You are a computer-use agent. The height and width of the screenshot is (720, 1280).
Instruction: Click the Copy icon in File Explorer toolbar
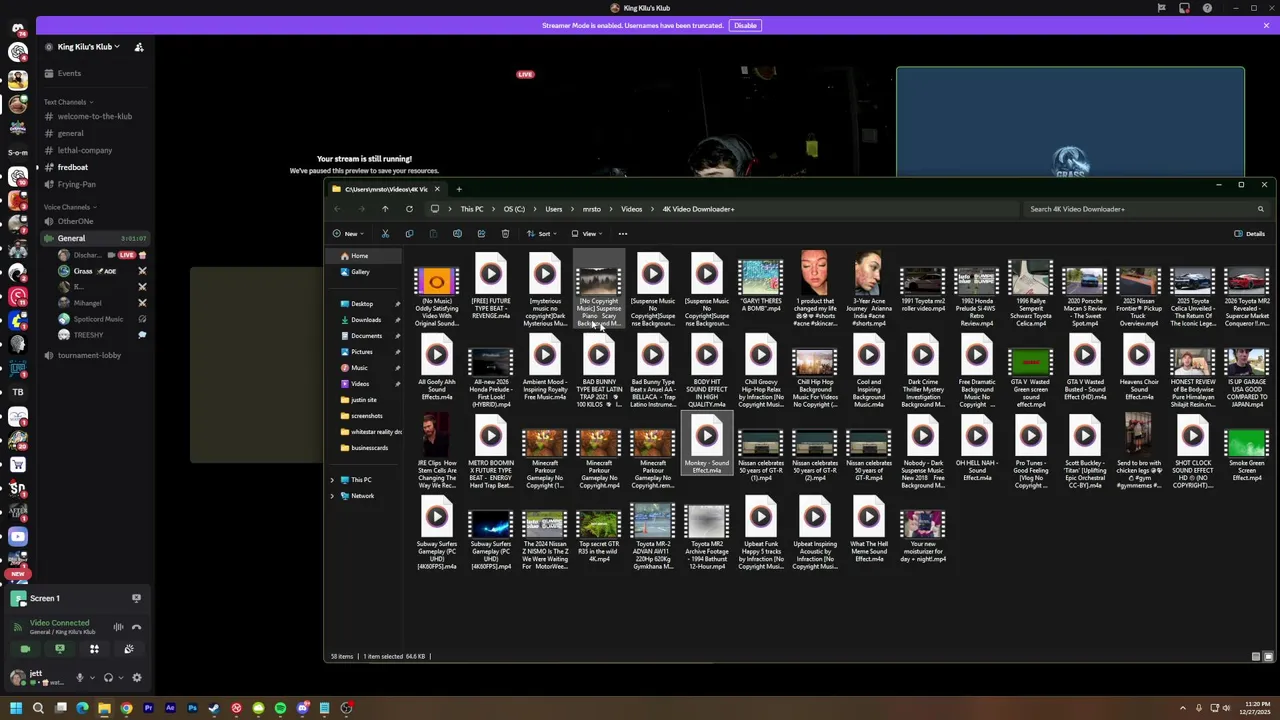tap(409, 233)
